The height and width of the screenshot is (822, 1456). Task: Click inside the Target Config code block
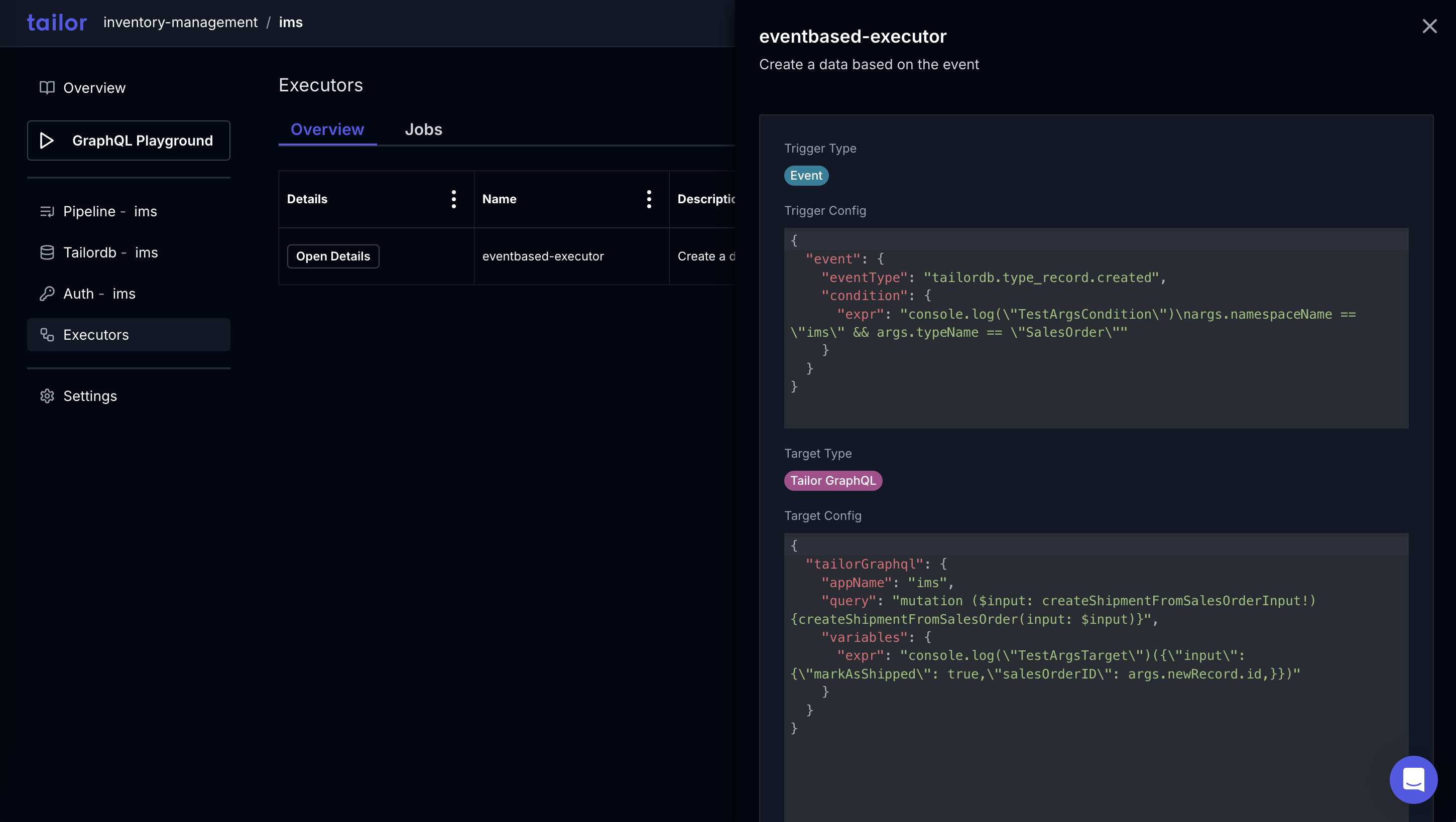1096,677
